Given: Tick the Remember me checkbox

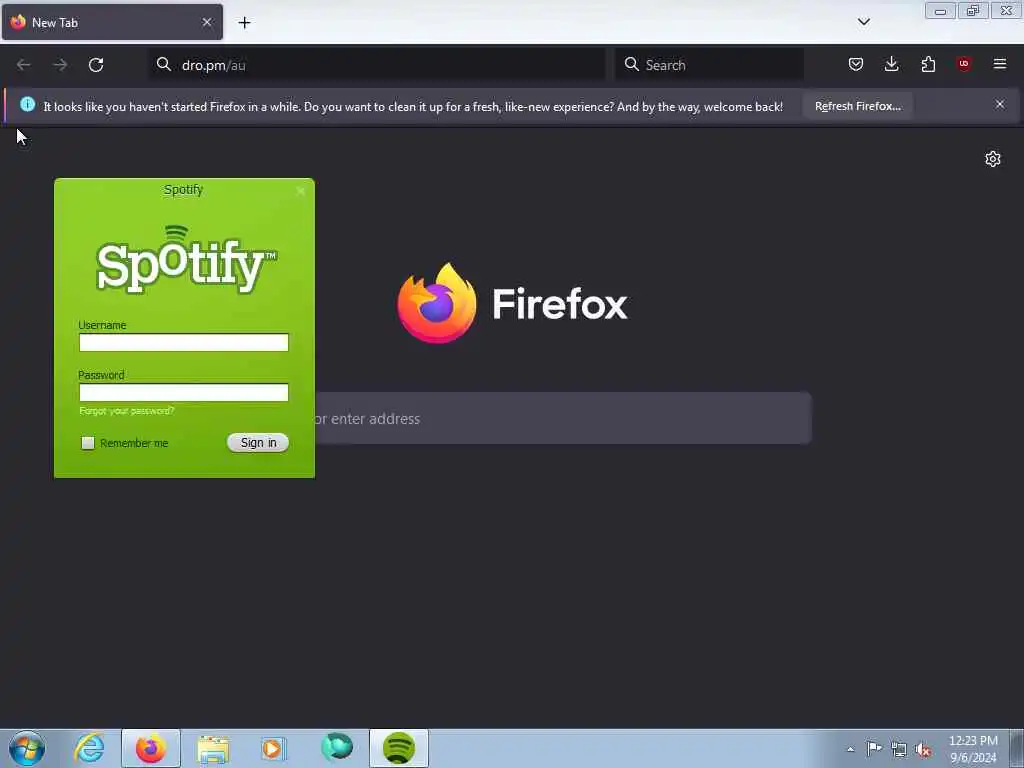Looking at the screenshot, I should pos(88,443).
